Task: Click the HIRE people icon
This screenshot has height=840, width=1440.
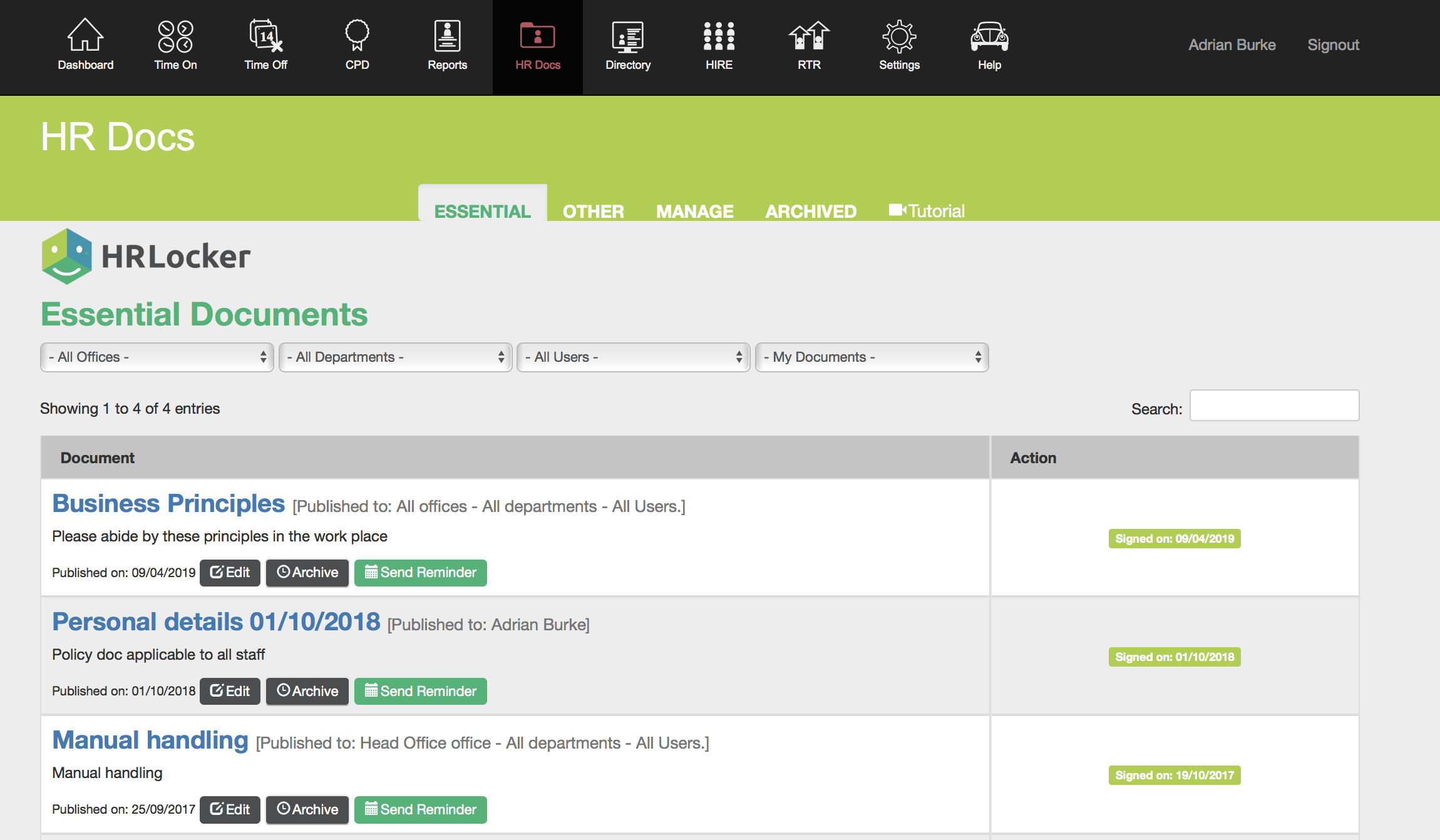Action: [719, 36]
